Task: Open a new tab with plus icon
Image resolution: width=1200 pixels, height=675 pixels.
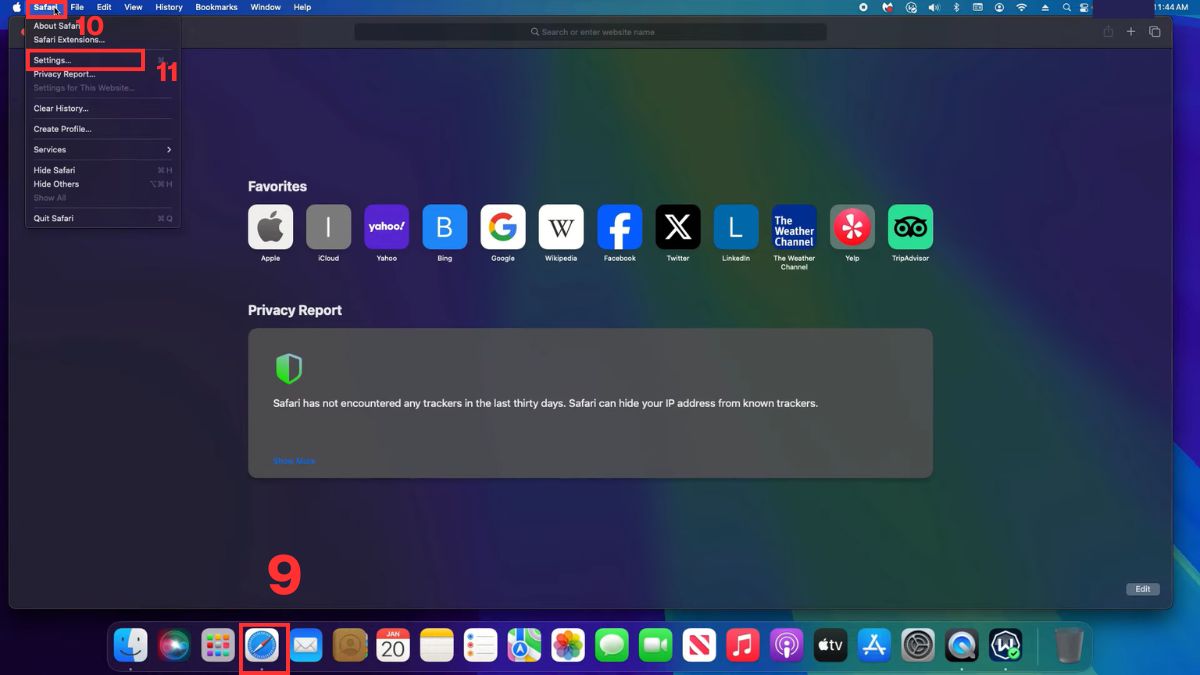Action: (1131, 32)
